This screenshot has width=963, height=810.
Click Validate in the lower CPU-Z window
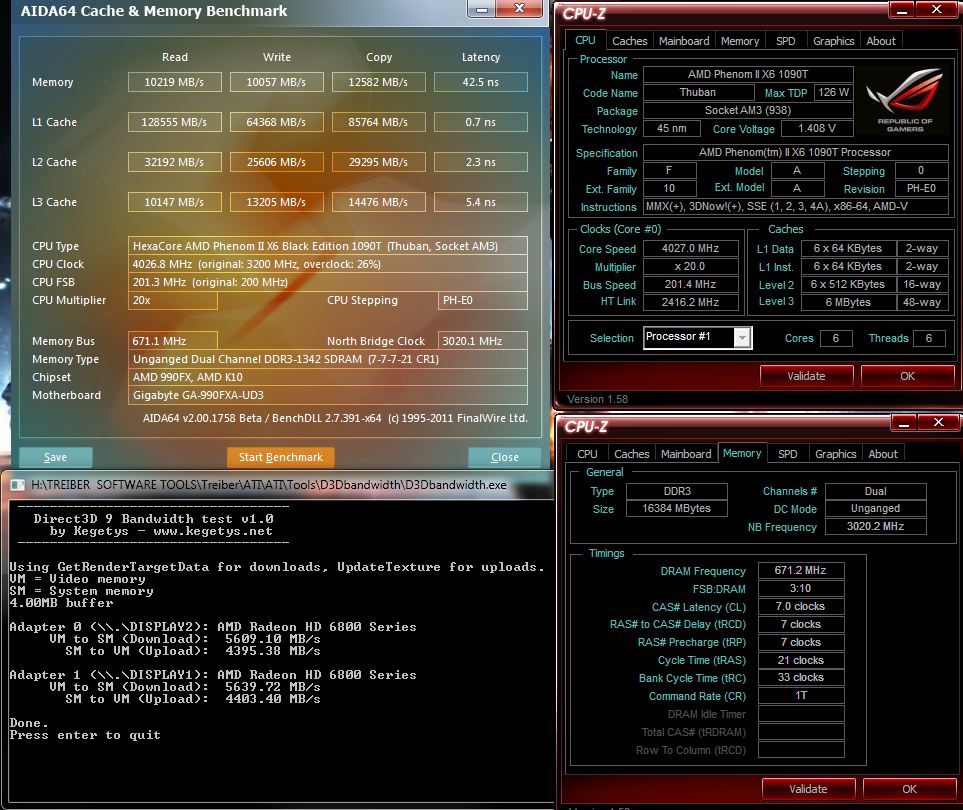(x=808, y=789)
